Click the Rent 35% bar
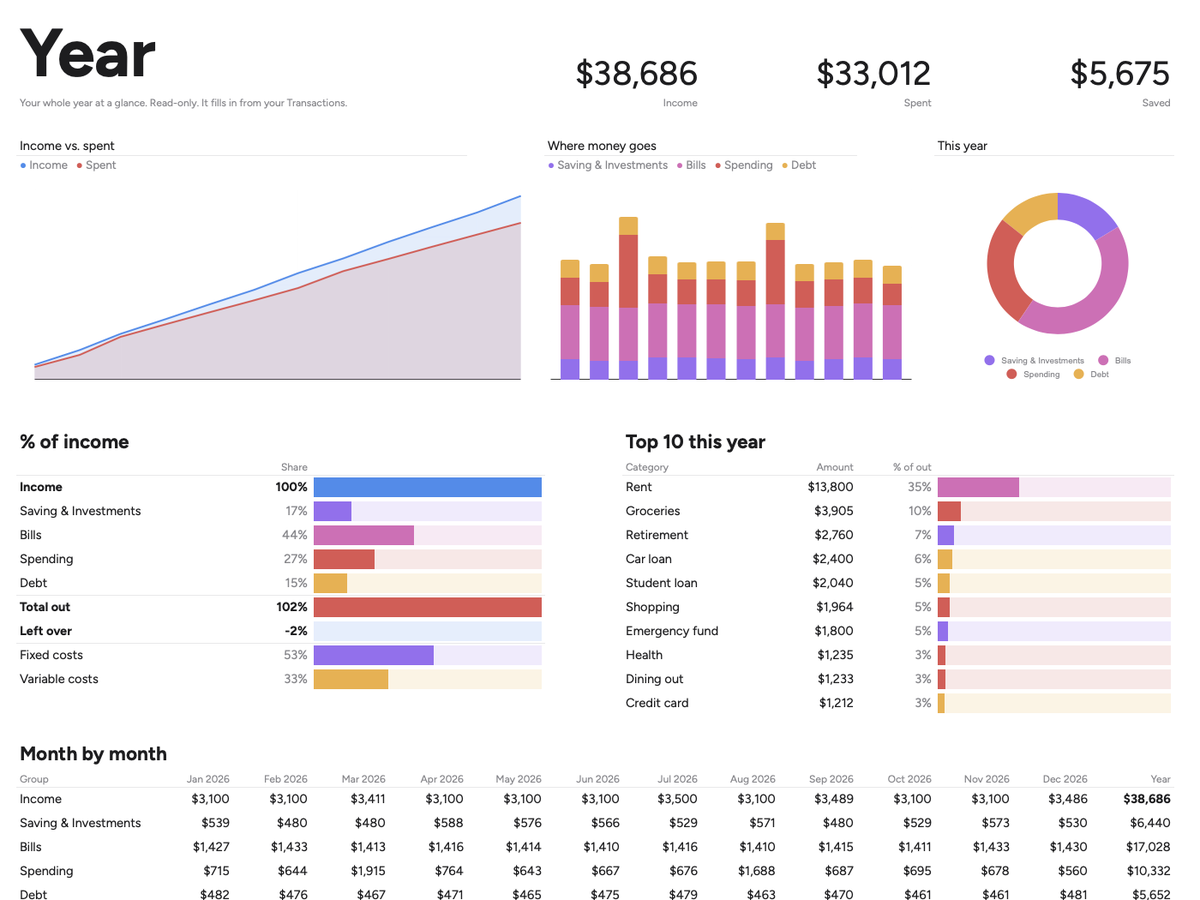This screenshot has height=900, width=1200. coord(978,487)
